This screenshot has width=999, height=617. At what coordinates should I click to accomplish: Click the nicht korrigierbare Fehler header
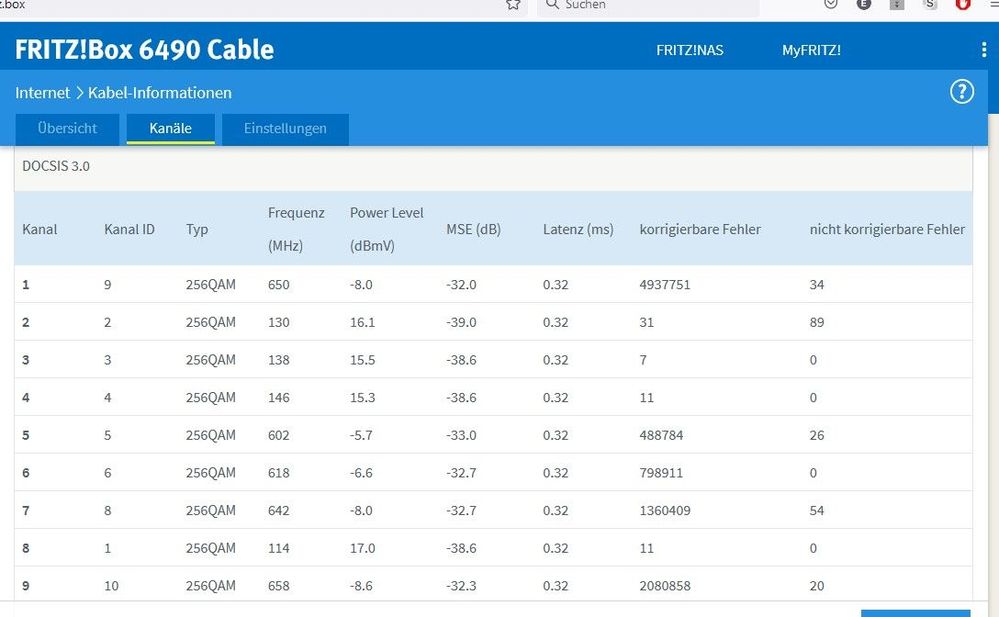[x=888, y=229]
